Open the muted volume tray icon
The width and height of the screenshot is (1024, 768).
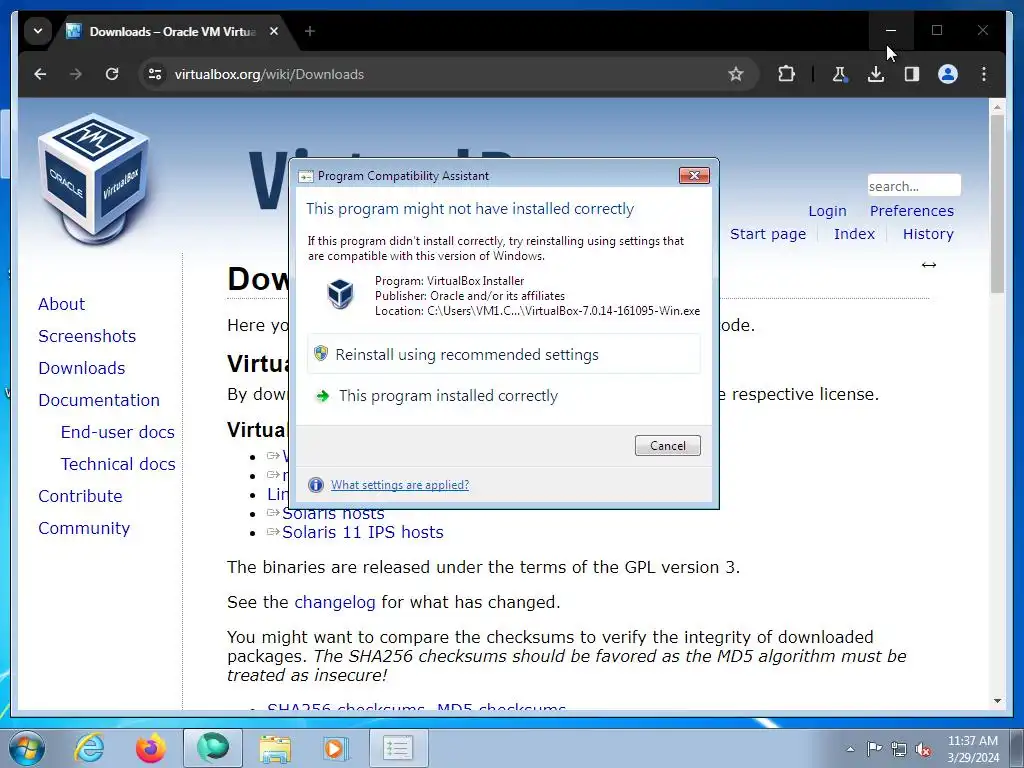coord(923,749)
